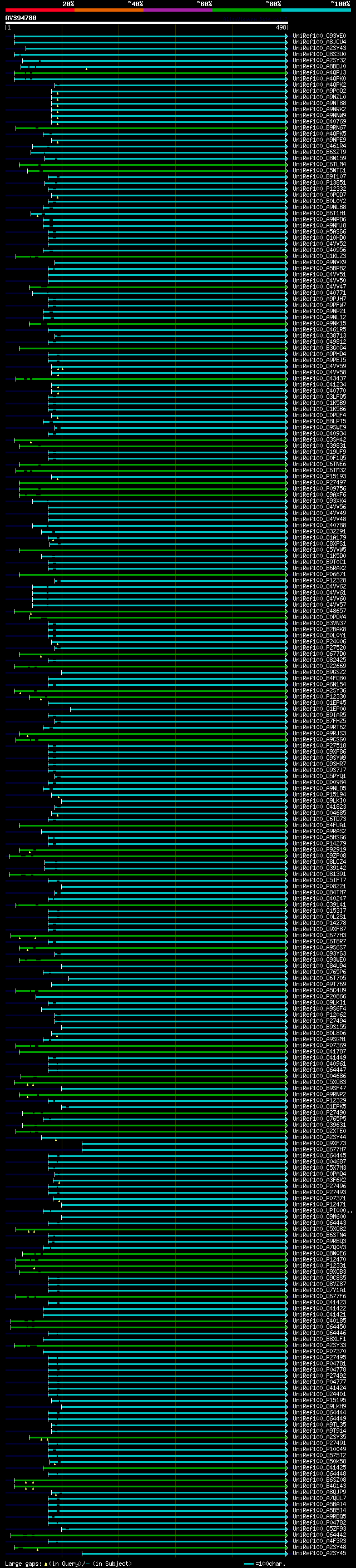Select the UniRef100_A9NZL0 label
The width and height of the screenshot is (356, 1568).
coord(319,97)
